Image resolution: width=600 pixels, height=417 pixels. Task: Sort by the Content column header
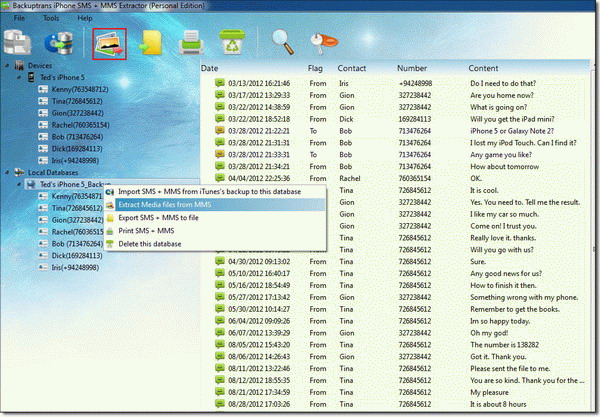tap(483, 68)
